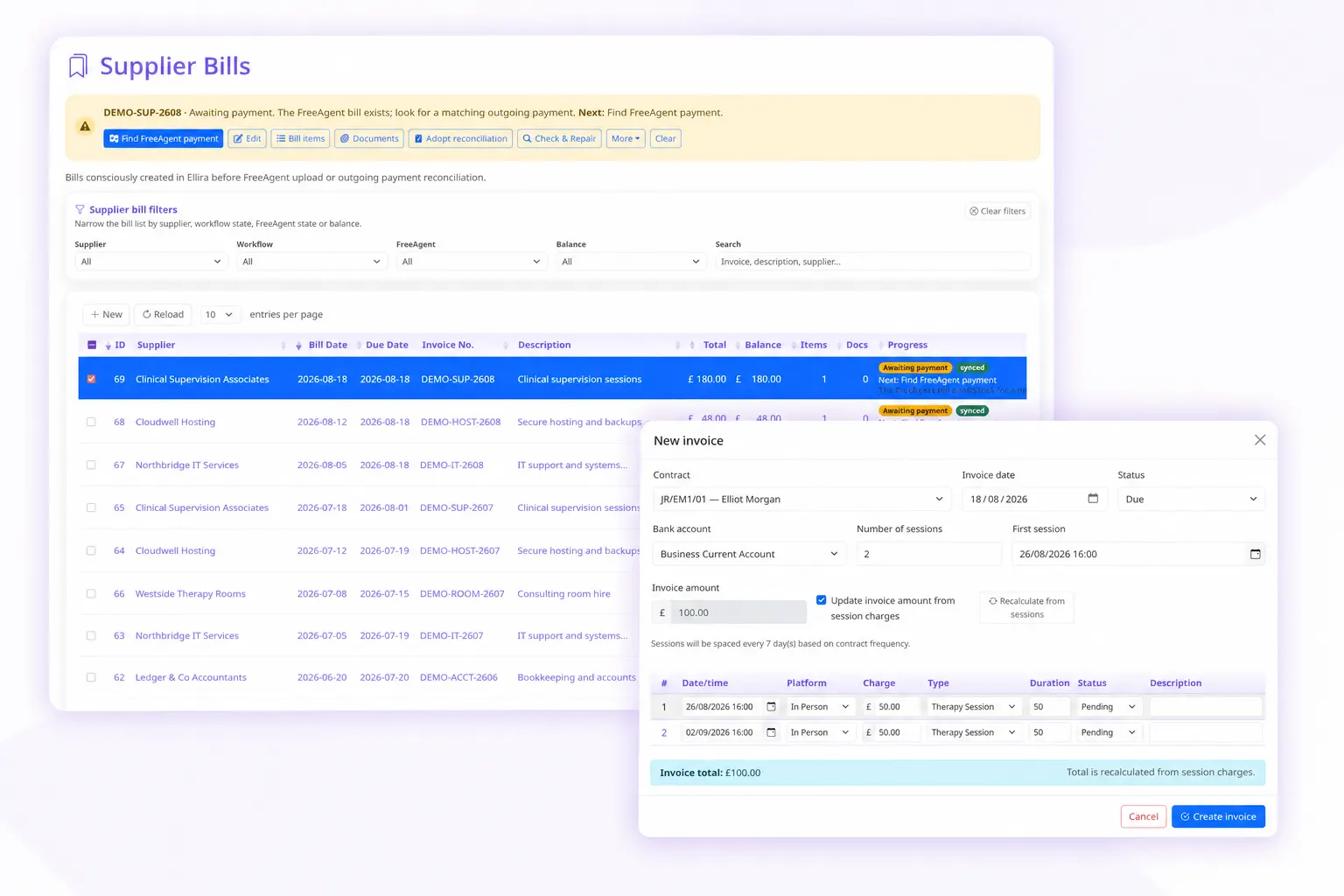Click Clear filters
Image resolution: width=1344 pixels, height=896 pixels.
(997, 211)
